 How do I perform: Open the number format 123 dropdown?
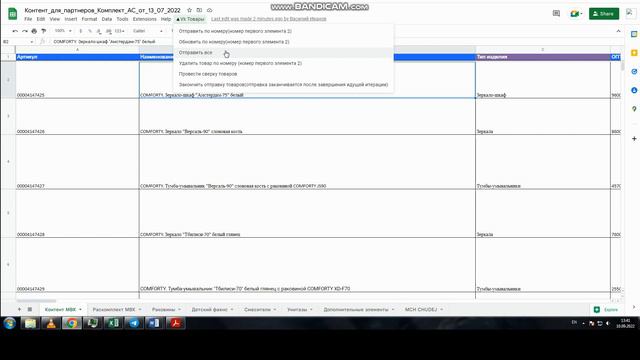119,31
